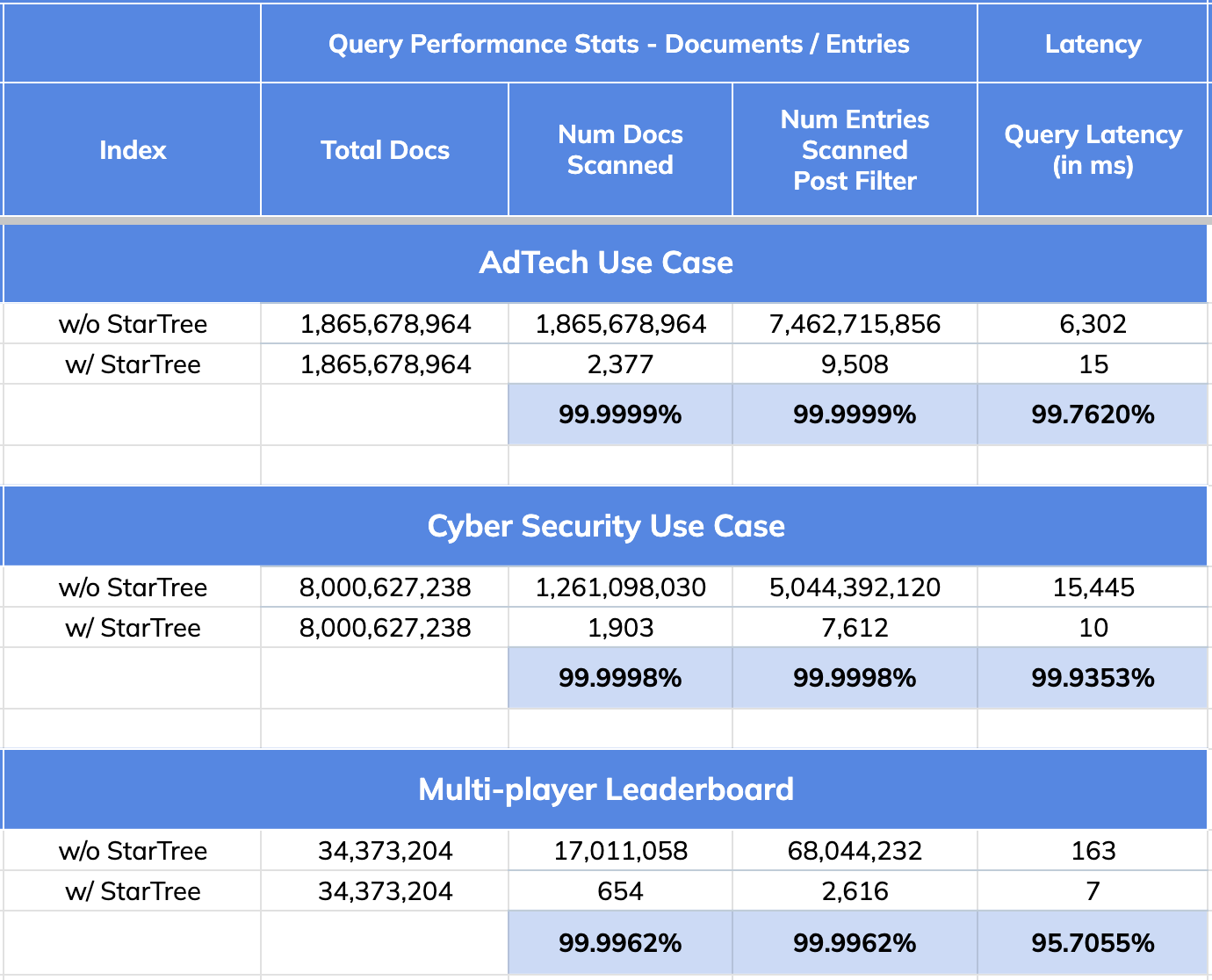Select the Index column header

132,149
